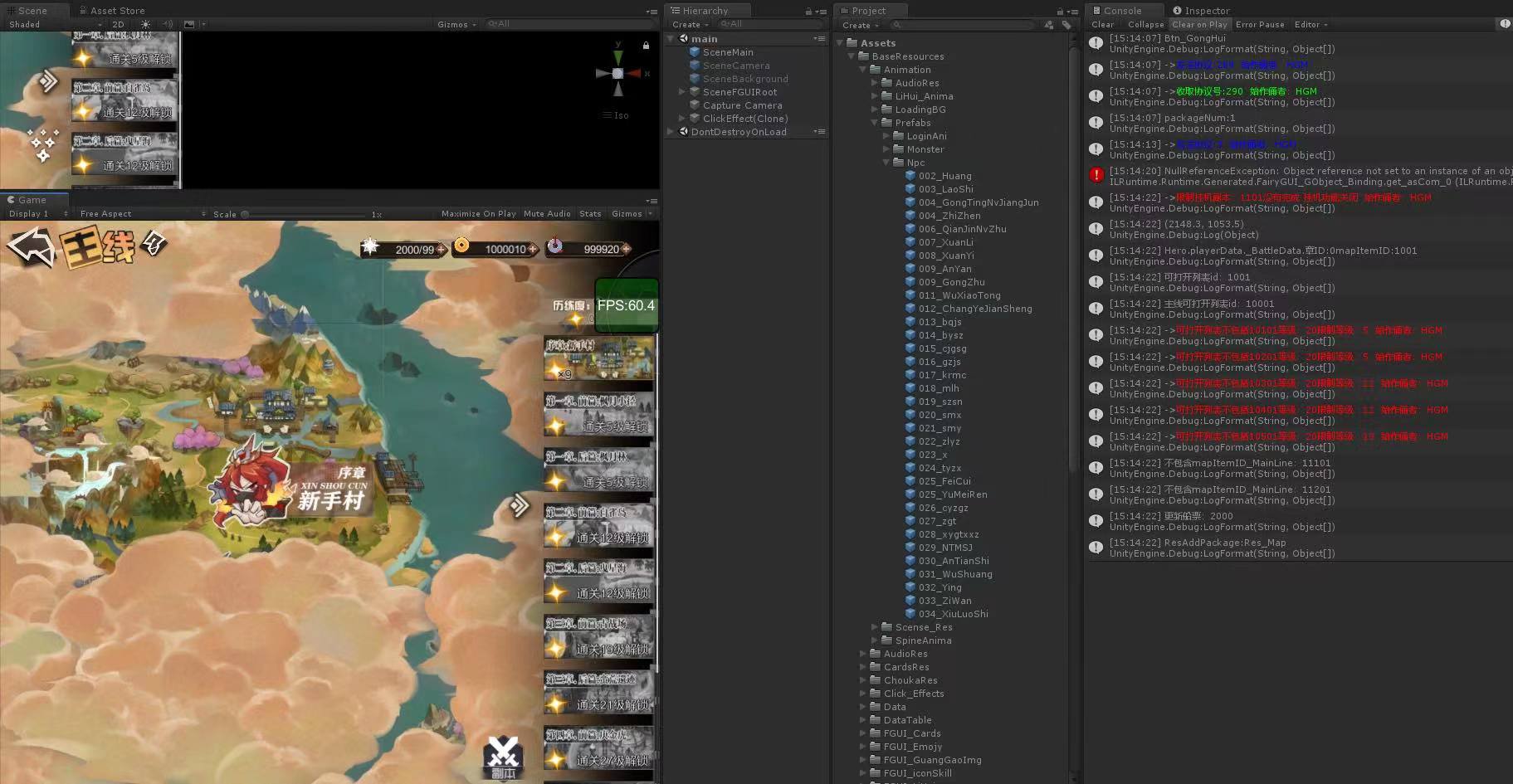Expand the SceneFGUIRoot object in Hierarchy
1513x784 pixels.
pos(682,92)
